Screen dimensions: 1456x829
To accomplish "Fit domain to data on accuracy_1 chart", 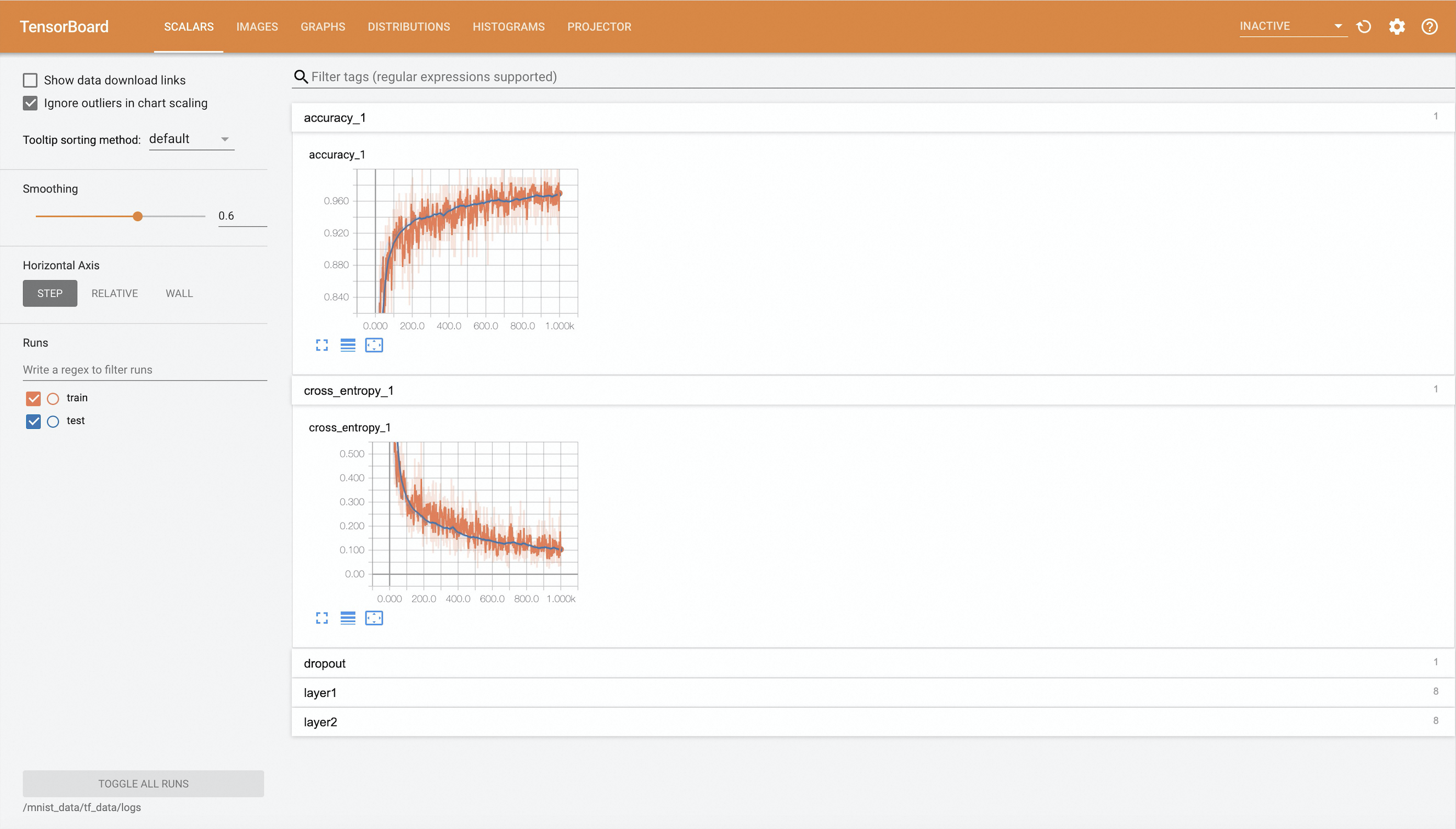I will pos(374,345).
